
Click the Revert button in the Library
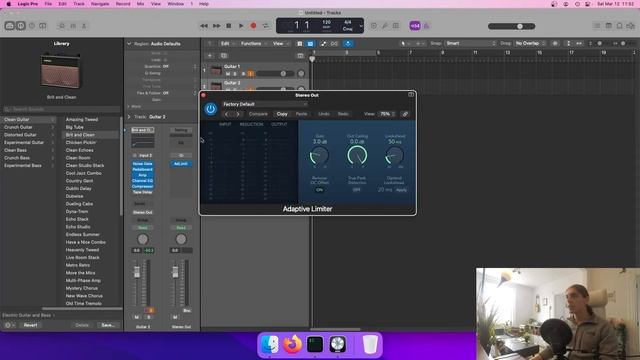(30, 325)
